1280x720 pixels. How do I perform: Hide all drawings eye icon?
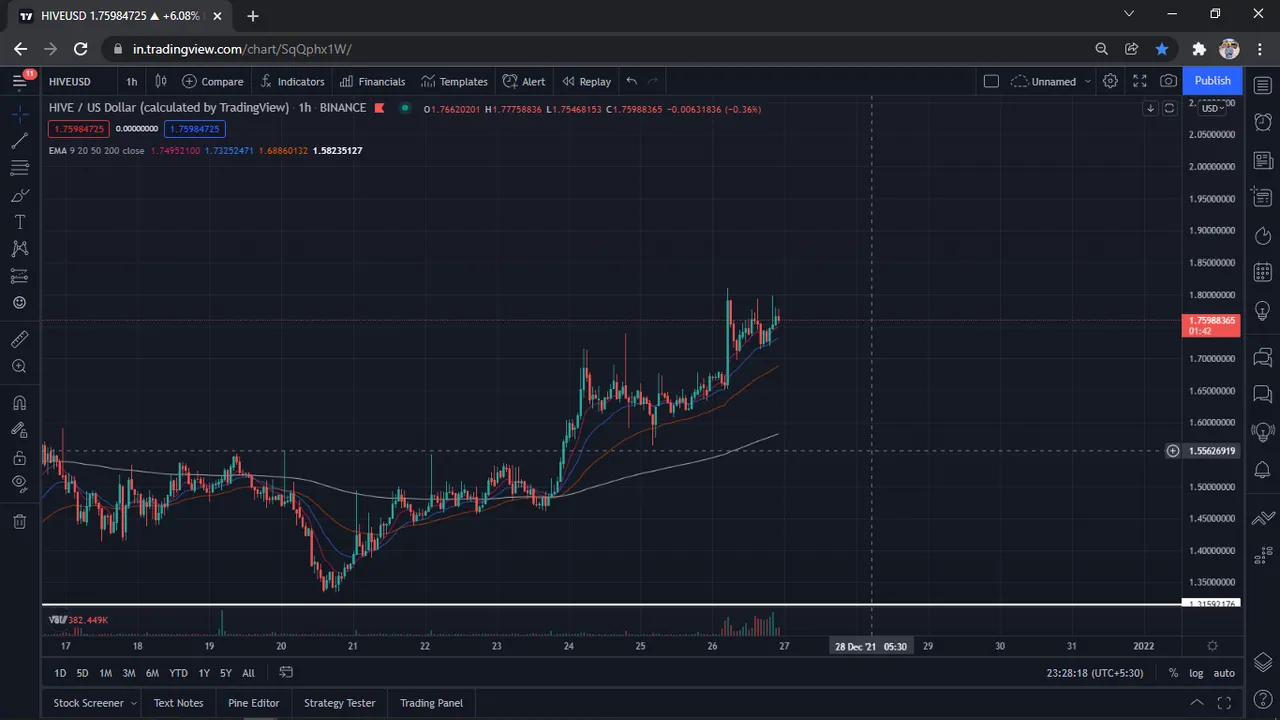19,485
